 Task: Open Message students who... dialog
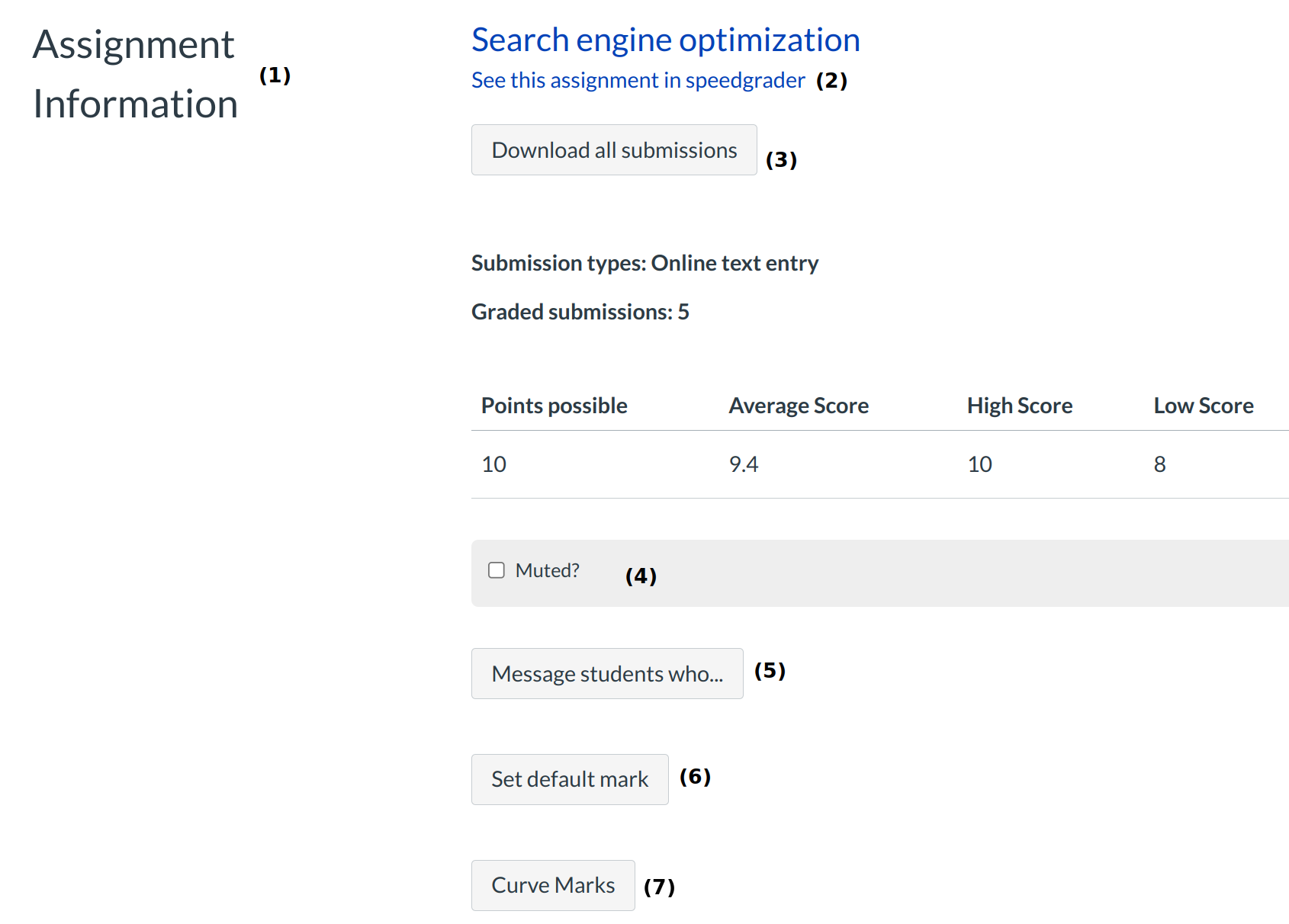[x=607, y=673]
